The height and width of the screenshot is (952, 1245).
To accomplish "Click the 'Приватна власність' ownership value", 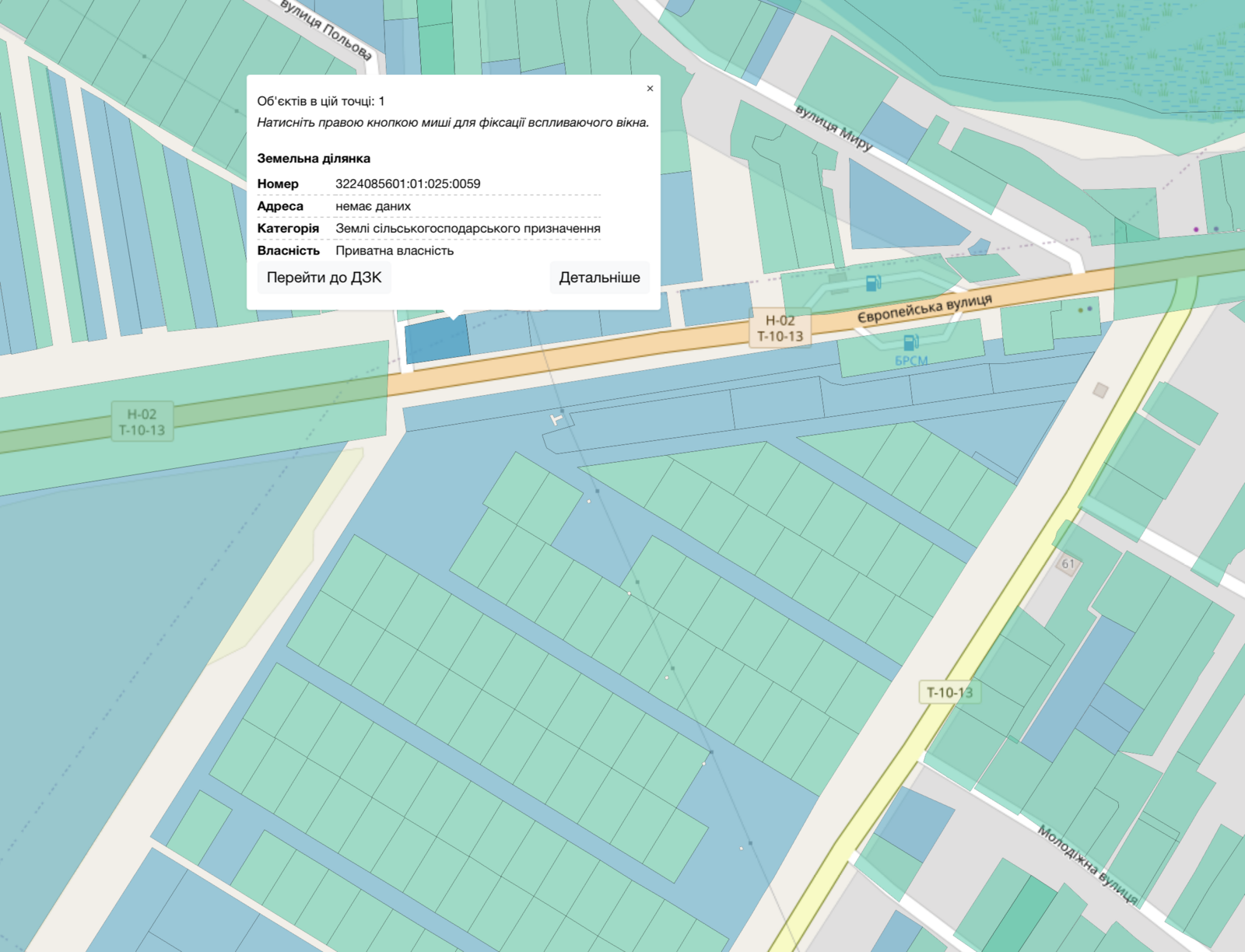I will (x=395, y=250).
